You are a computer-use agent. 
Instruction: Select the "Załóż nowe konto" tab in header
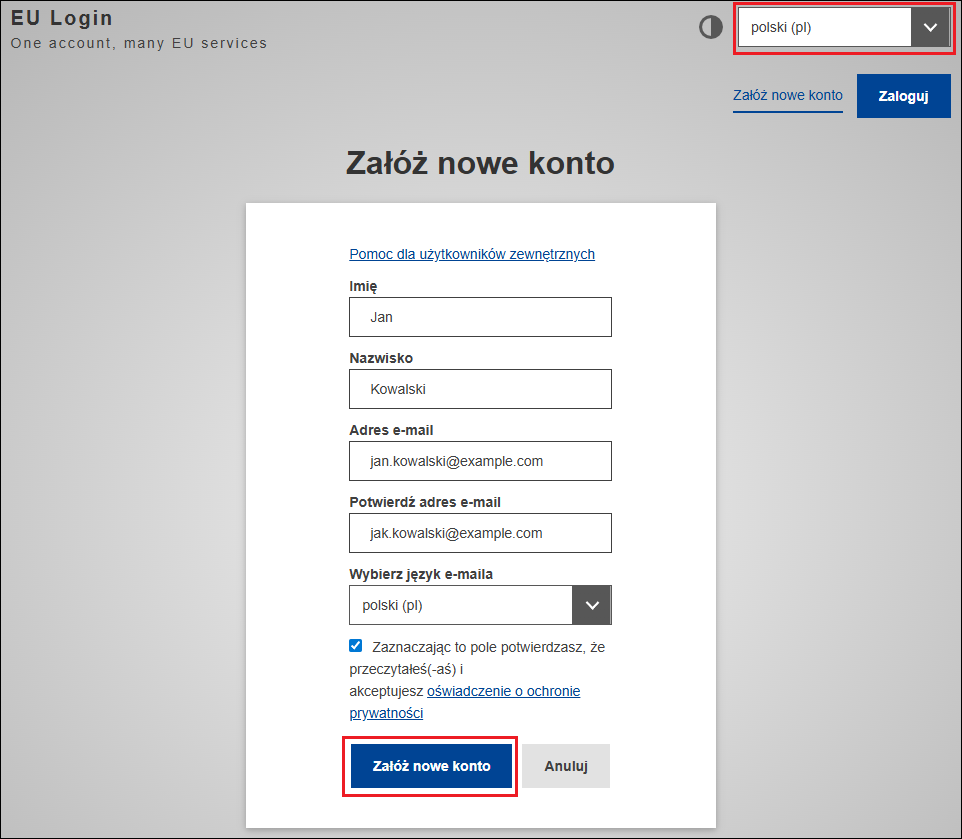787,95
